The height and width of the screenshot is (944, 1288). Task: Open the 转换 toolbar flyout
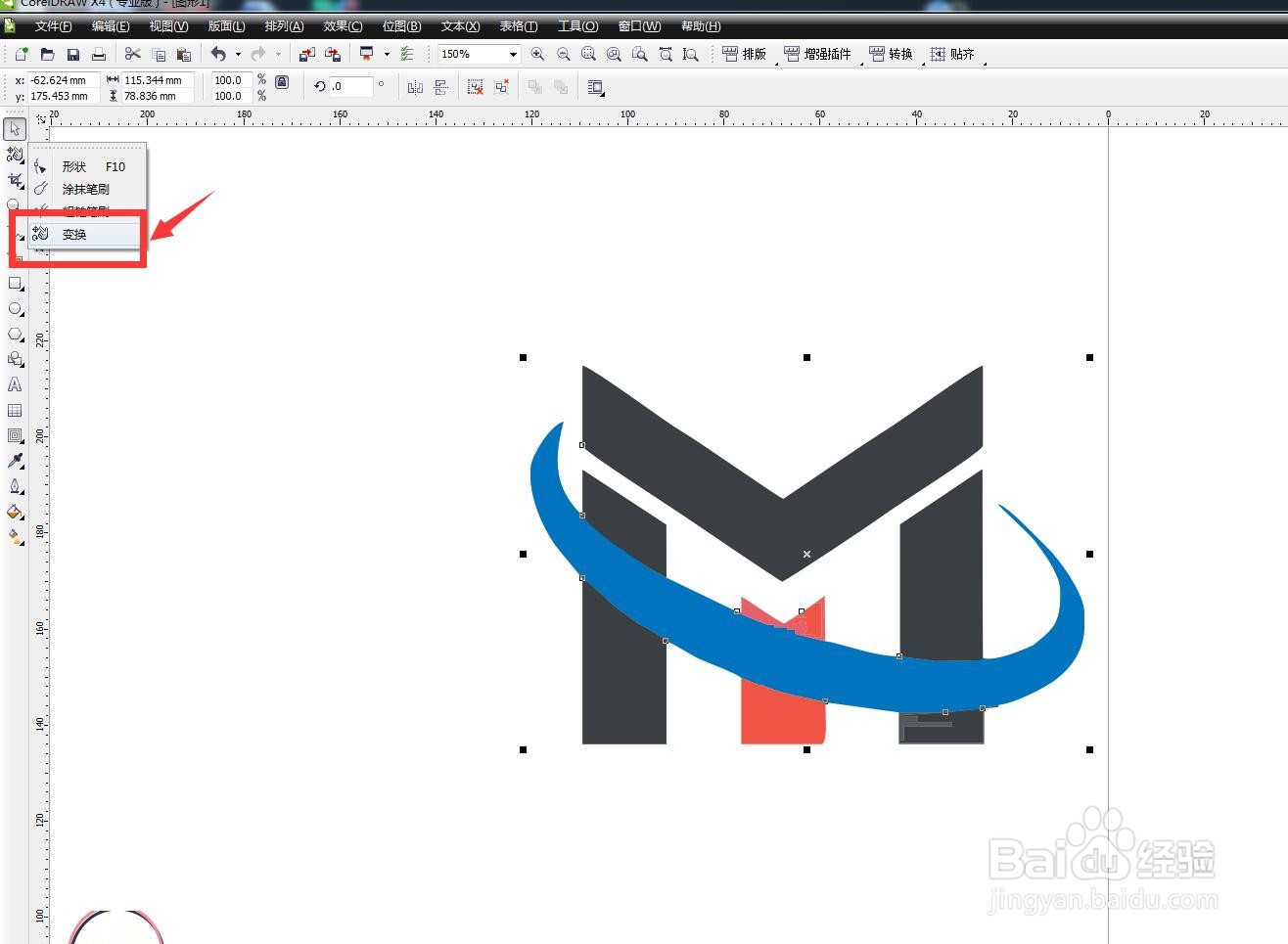[891, 54]
